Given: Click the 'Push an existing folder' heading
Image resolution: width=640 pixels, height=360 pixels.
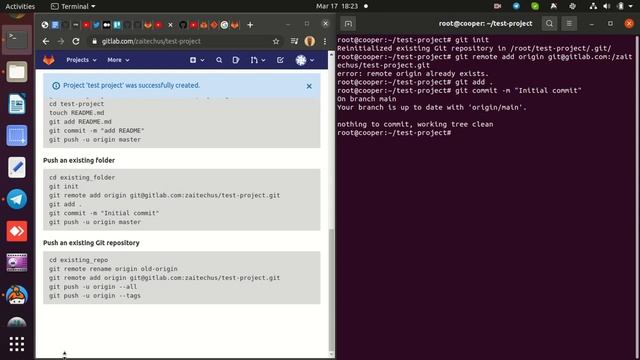Looking at the screenshot, I should [x=79, y=160].
